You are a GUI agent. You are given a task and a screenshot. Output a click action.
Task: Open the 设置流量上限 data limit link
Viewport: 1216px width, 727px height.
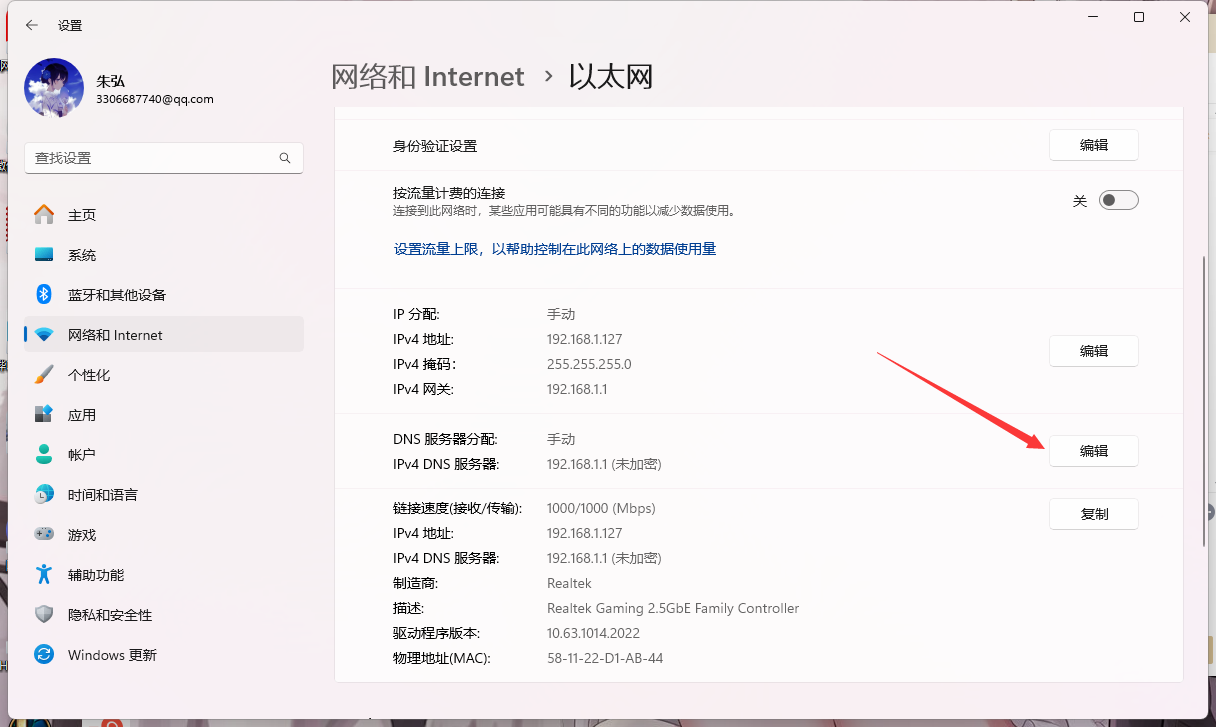(x=554, y=249)
